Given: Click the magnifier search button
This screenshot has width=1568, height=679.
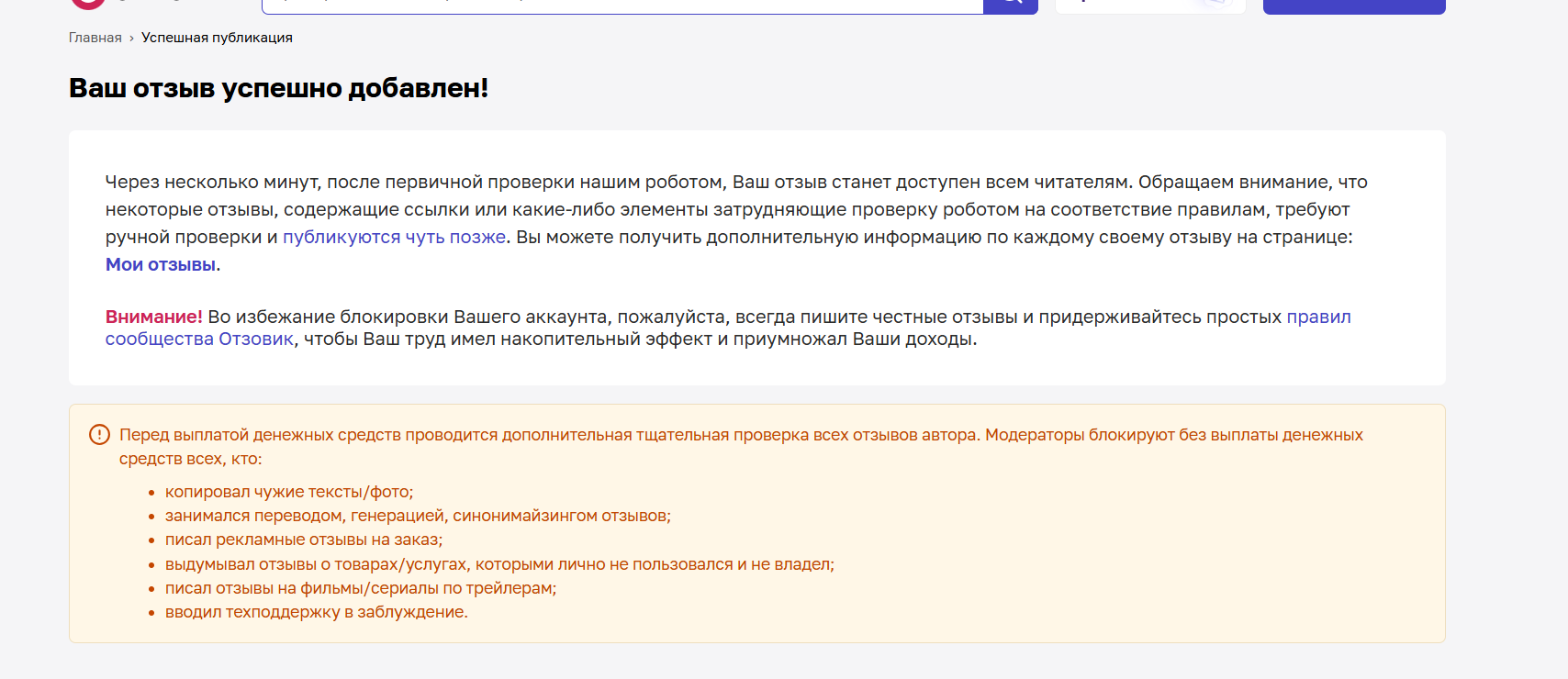Looking at the screenshot, I should 1010,5.
